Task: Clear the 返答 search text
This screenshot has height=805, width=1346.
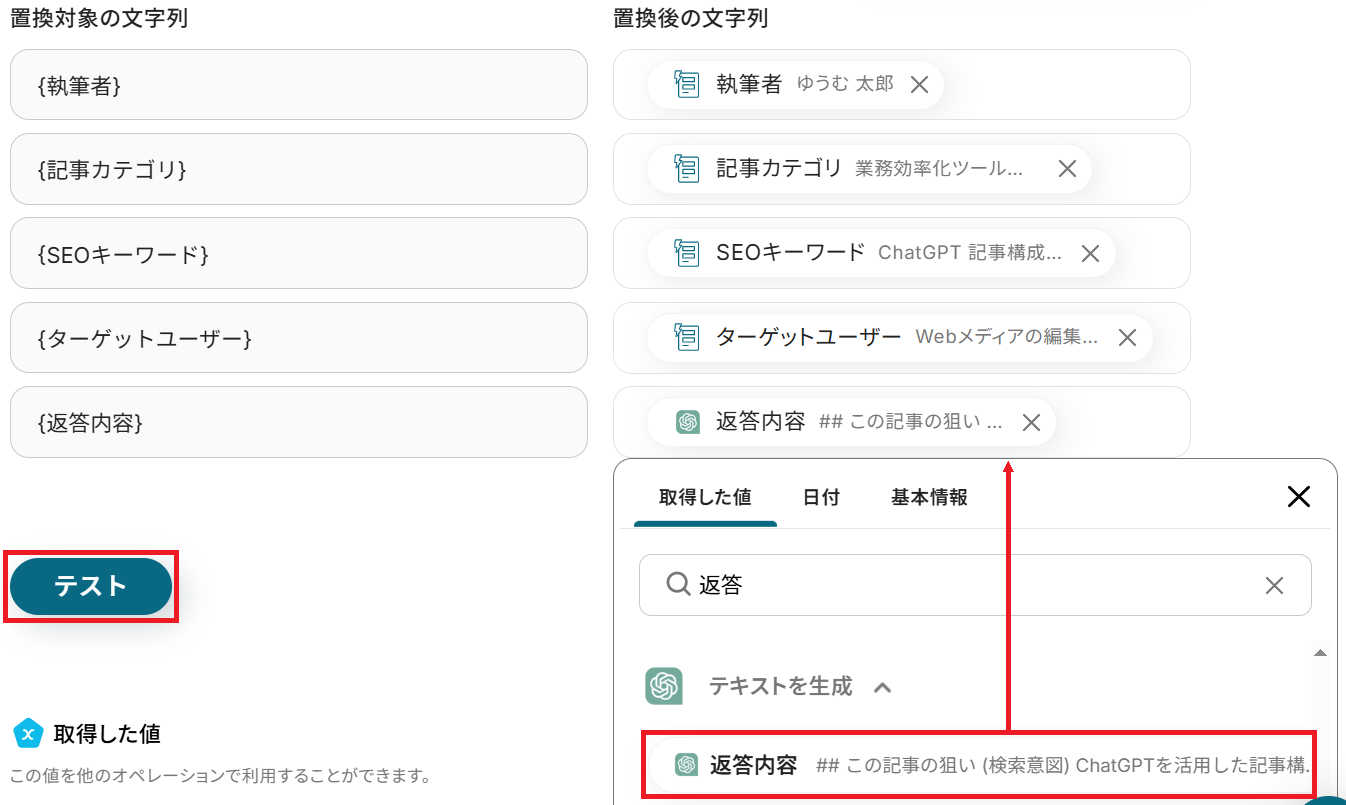Action: pos(1274,585)
